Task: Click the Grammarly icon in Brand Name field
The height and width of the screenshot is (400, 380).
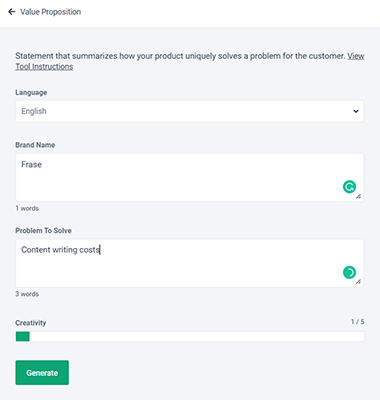Action: (349, 187)
